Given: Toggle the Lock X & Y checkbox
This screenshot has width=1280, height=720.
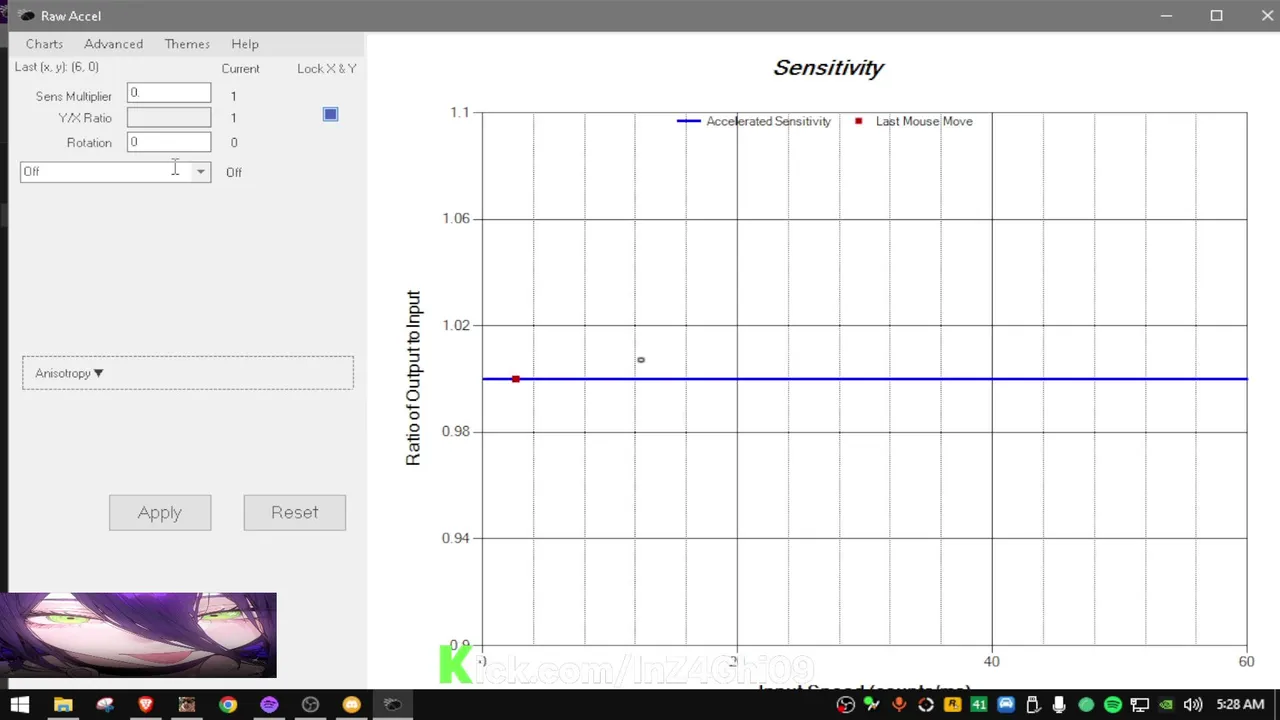Looking at the screenshot, I should tap(331, 114).
